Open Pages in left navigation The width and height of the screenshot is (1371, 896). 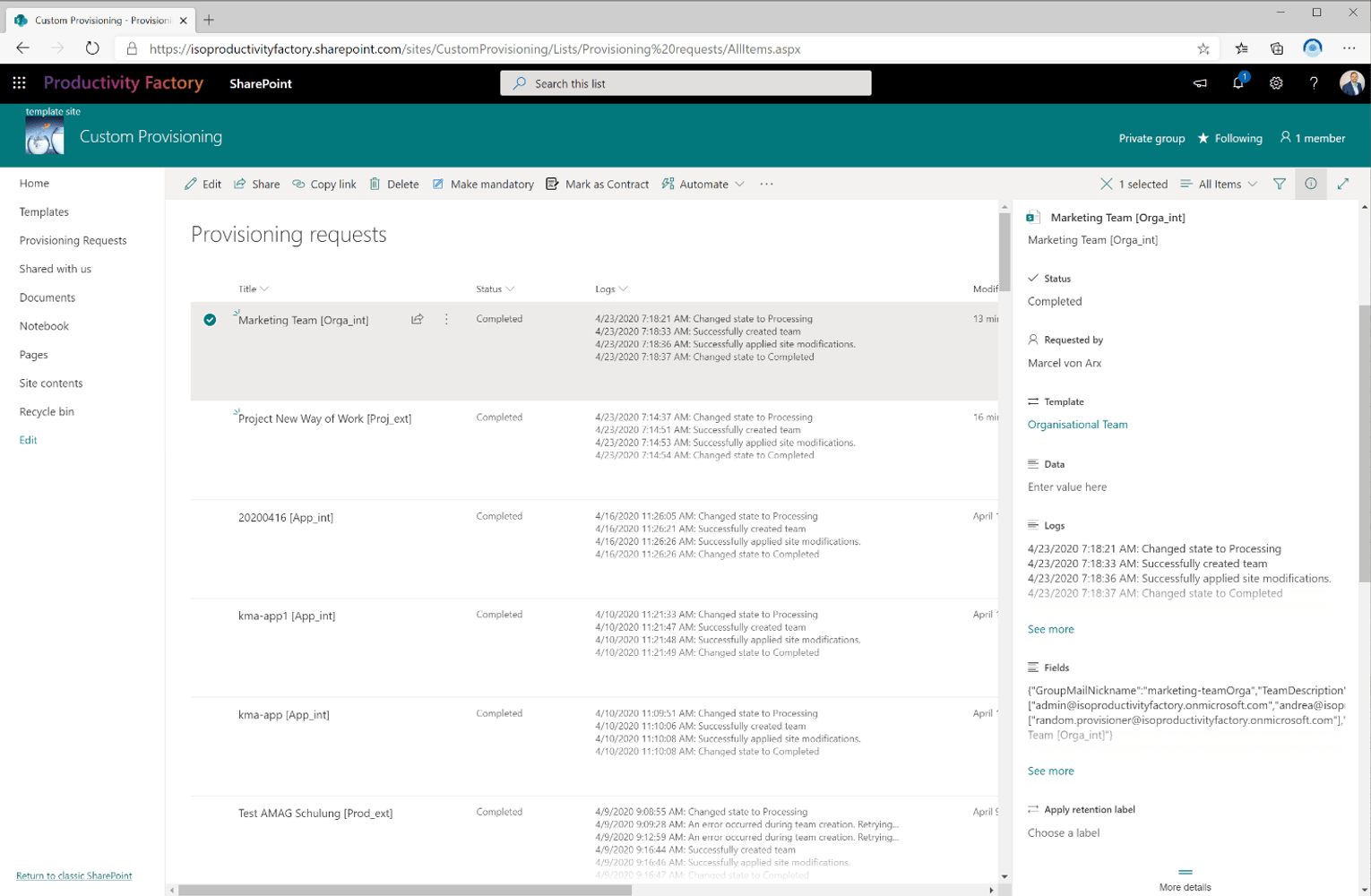click(33, 355)
